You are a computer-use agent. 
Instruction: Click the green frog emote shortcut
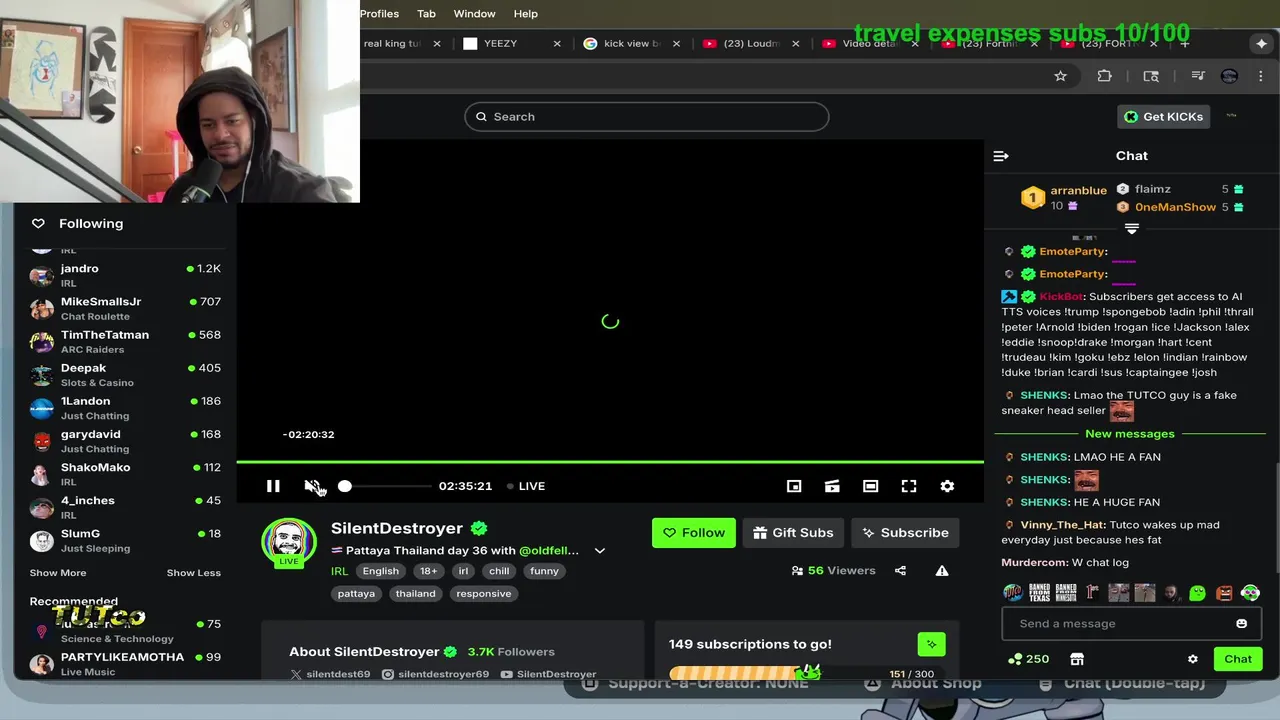tap(1197, 593)
